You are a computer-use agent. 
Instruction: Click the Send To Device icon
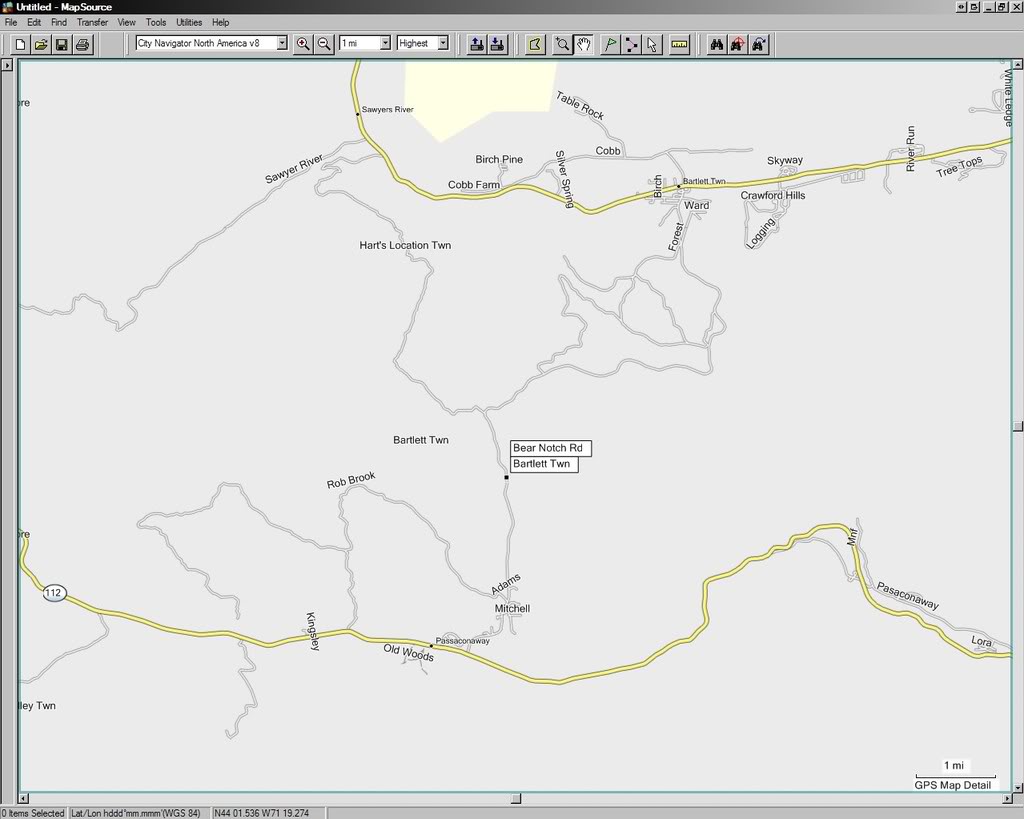pyautogui.click(x=477, y=43)
